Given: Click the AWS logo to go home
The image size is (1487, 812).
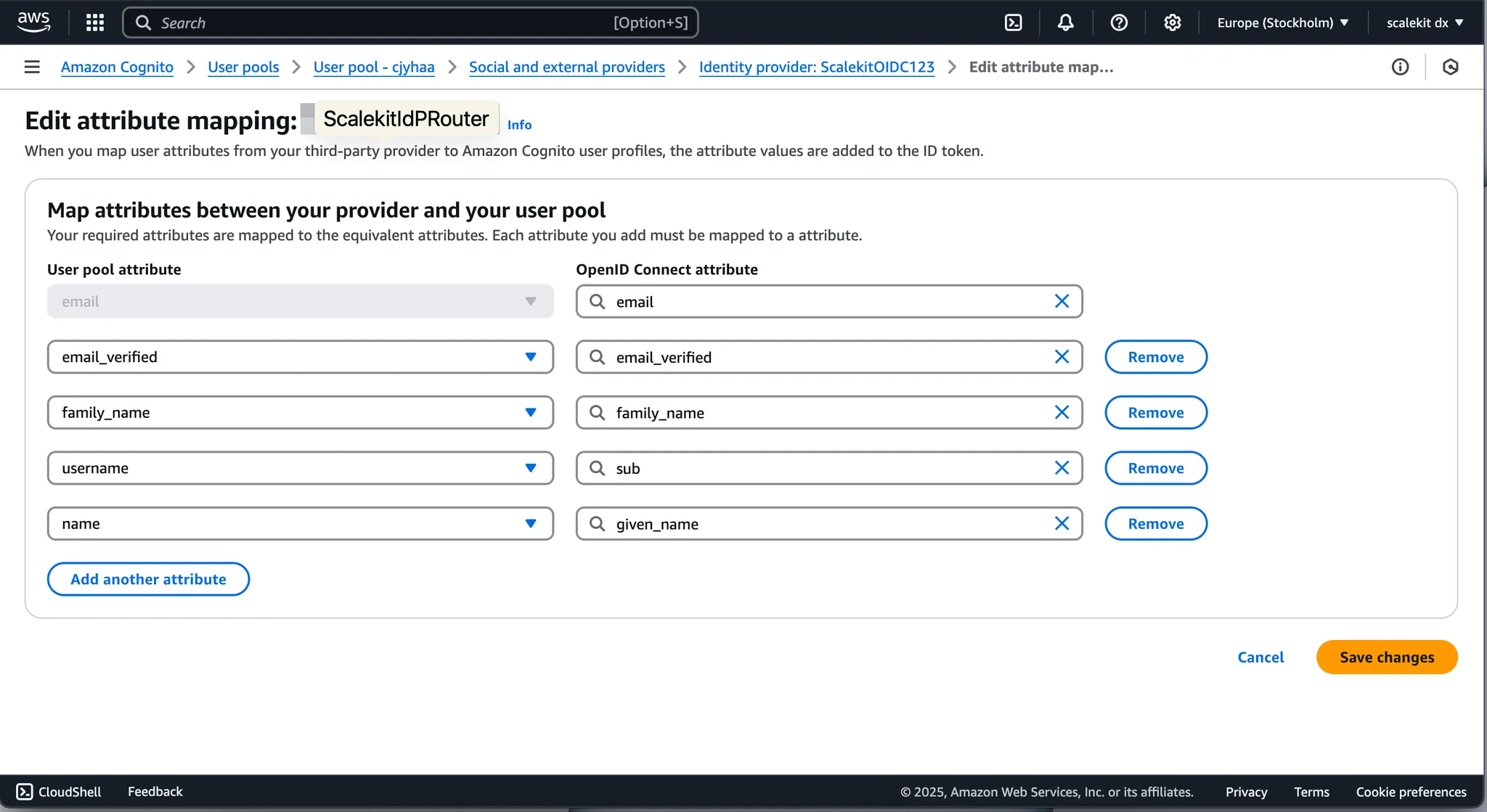Looking at the screenshot, I should click(33, 22).
